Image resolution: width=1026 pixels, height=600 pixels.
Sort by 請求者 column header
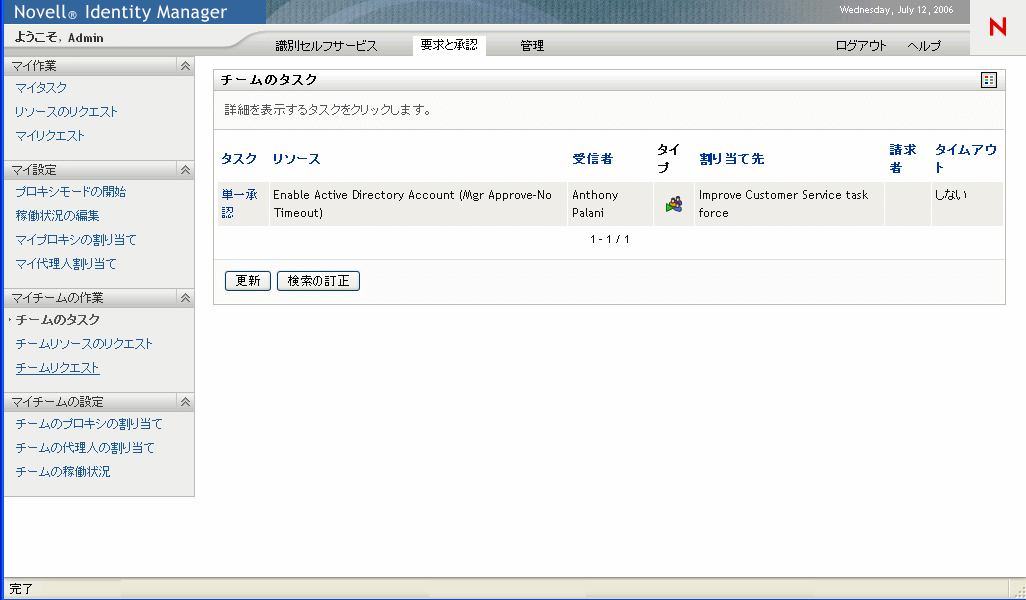(903, 159)
